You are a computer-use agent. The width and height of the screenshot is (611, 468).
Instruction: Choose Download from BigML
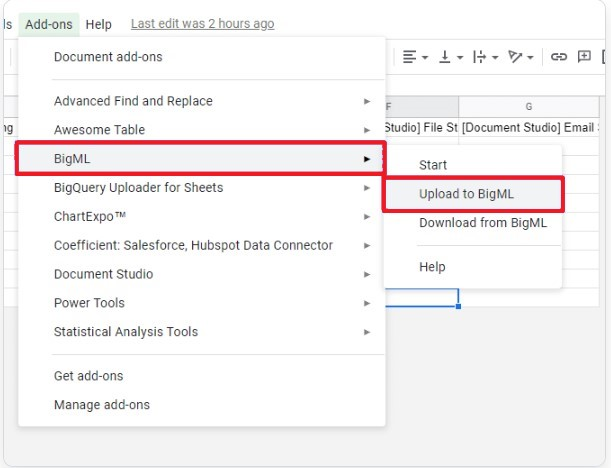click(x=473, y=223)
